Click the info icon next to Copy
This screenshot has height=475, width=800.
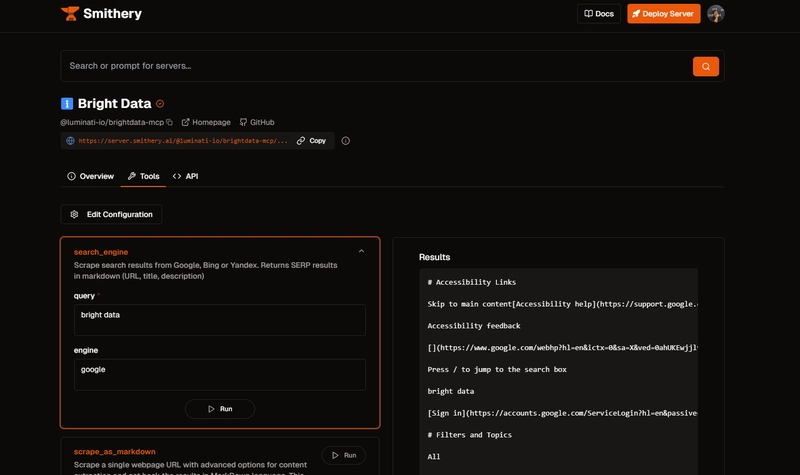[345, 141]
